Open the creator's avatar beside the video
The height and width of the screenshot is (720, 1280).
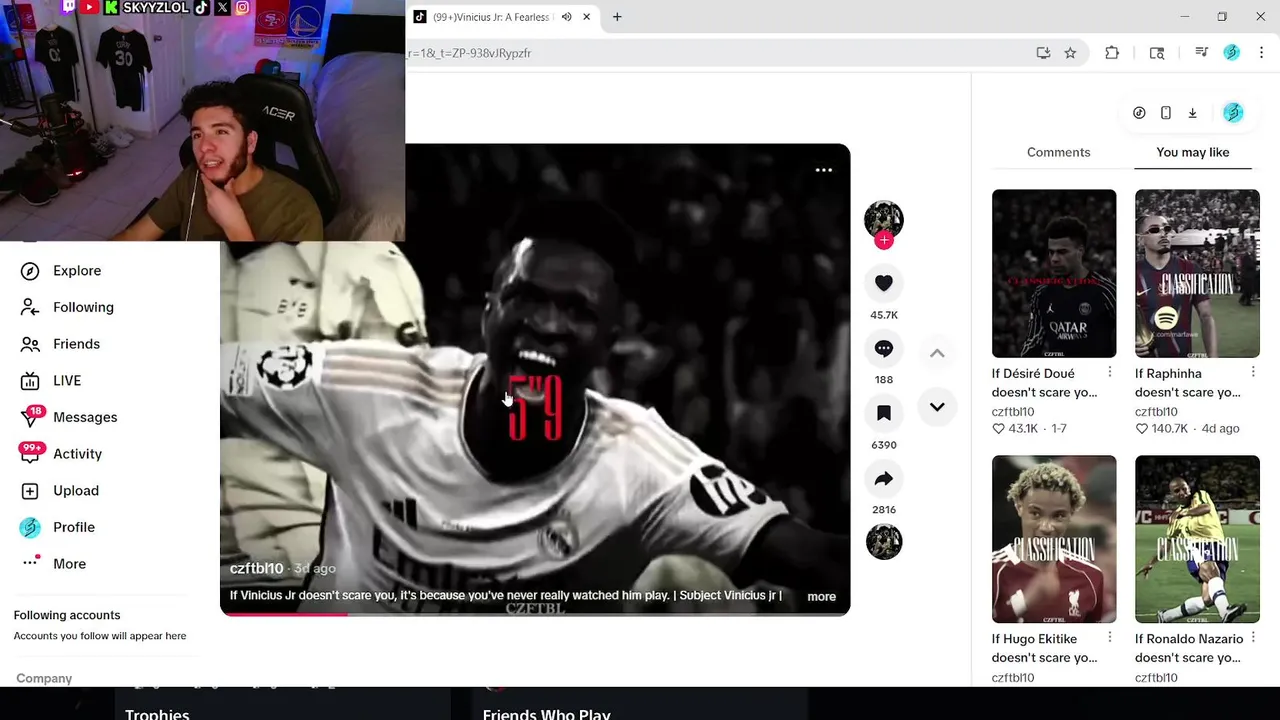coord(884,220)
